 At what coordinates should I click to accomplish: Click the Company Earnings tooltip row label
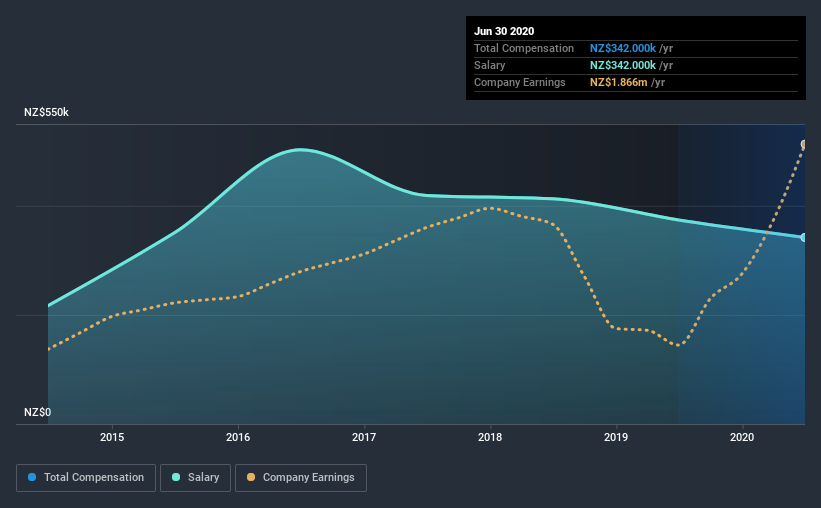tap(519, 82)
